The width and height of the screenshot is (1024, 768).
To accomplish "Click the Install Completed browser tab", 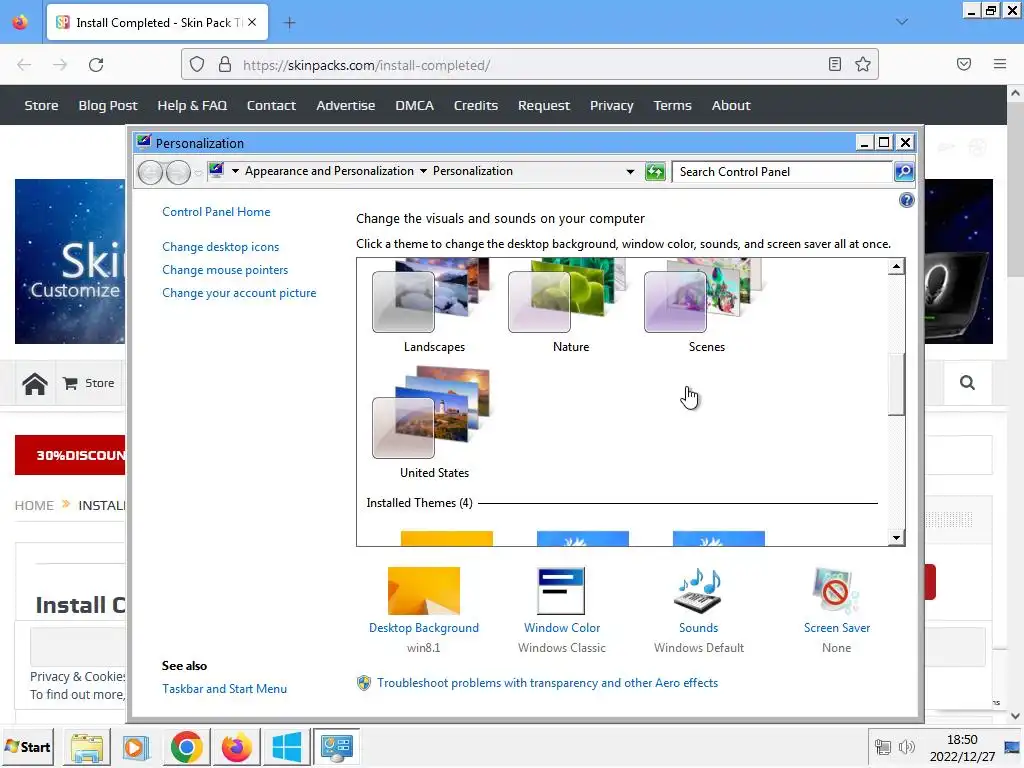I will coord(157,23).
